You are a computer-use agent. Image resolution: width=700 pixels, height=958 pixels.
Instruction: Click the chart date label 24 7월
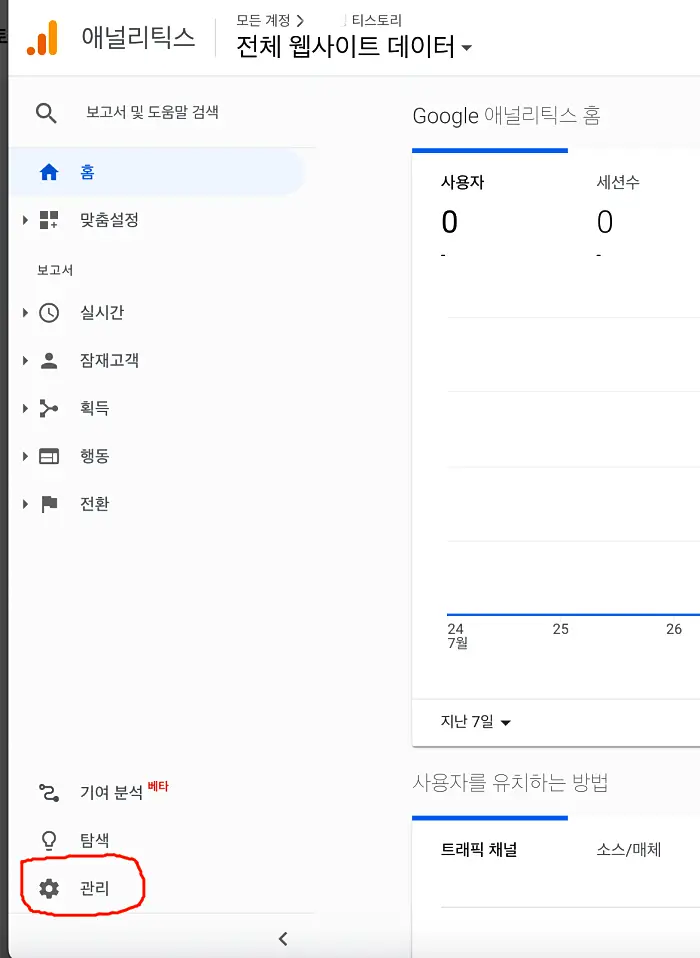[x=458, y=635]
